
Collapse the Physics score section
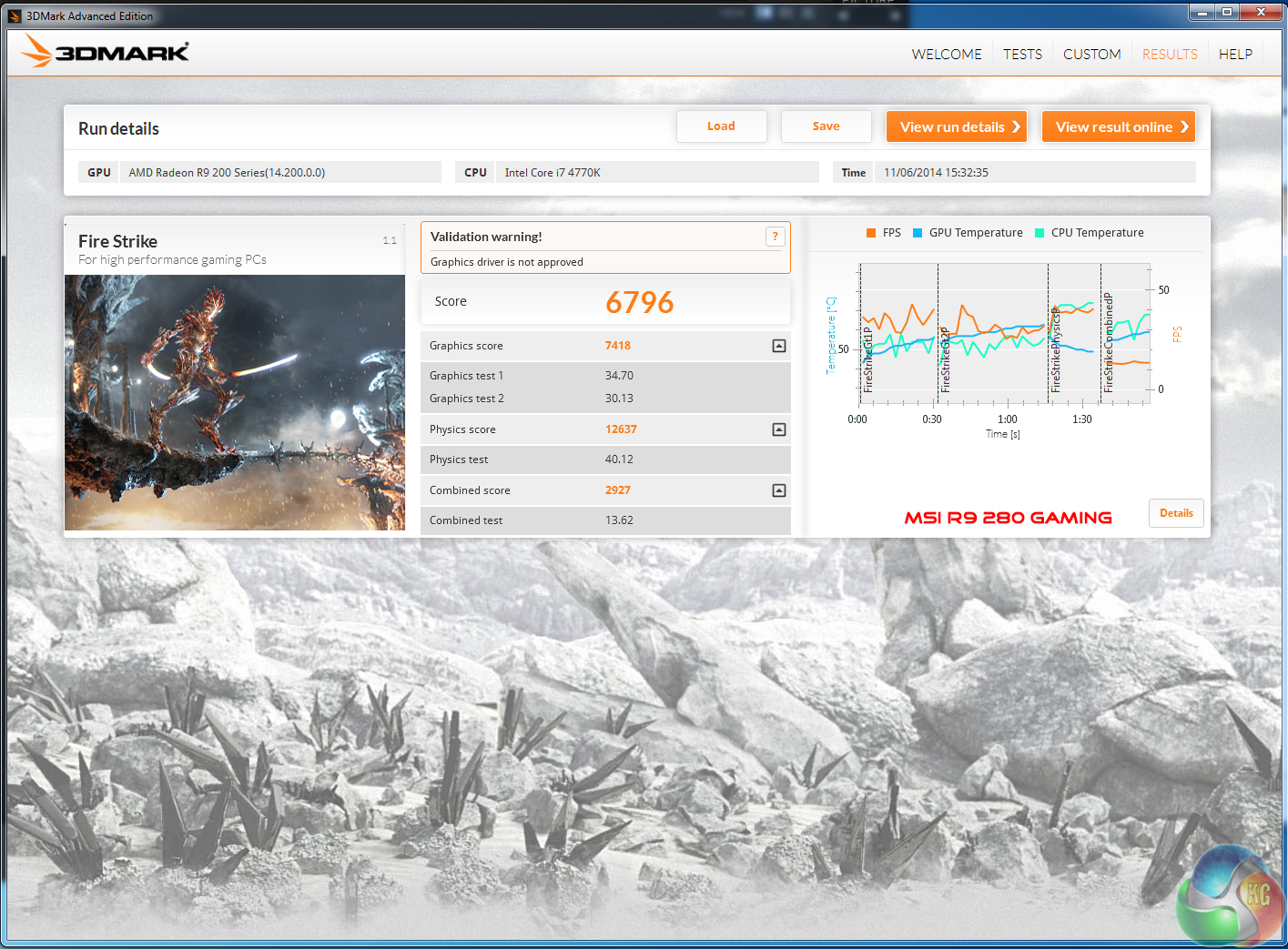(778, 429)
